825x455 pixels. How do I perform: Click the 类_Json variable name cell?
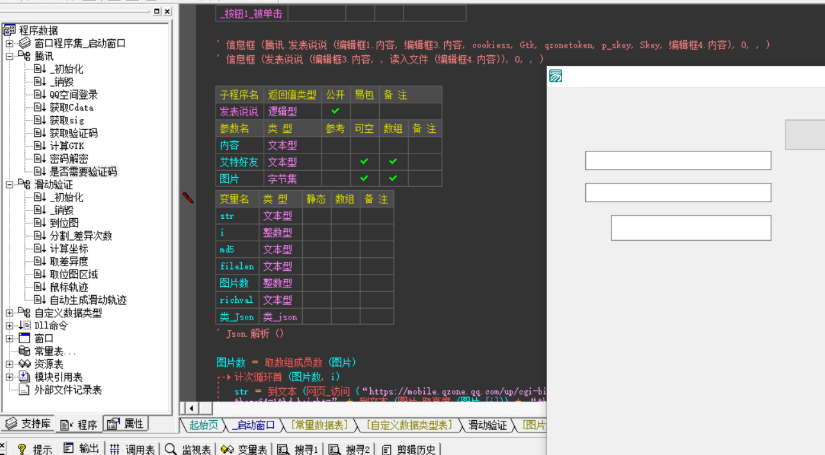click(x=237, y=317)
